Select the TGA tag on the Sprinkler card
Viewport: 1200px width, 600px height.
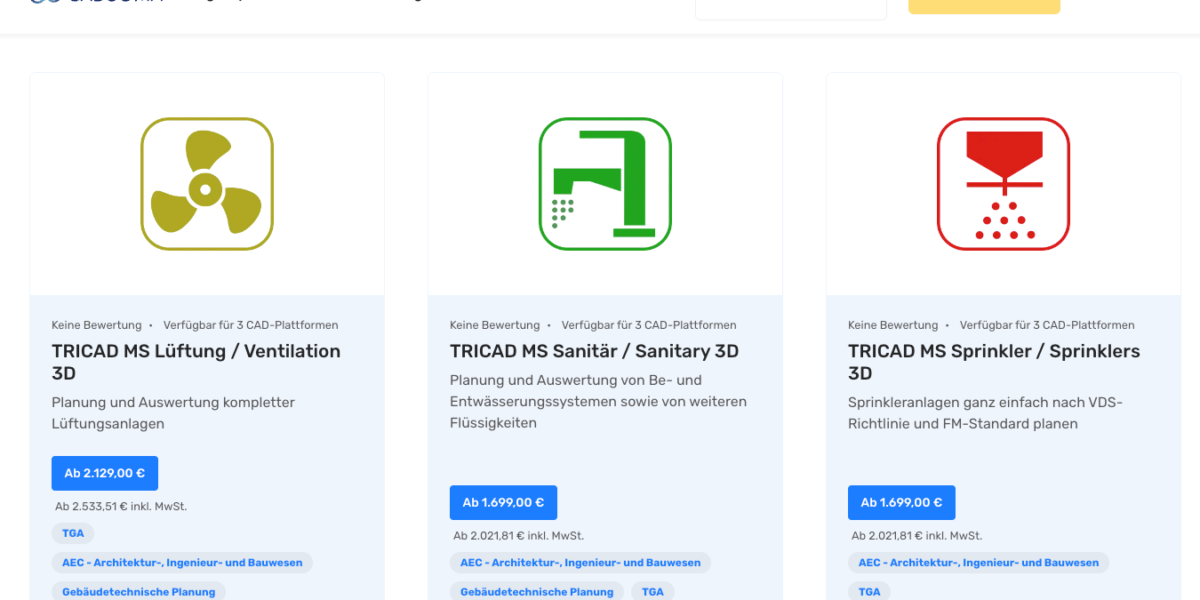[870, 591]
